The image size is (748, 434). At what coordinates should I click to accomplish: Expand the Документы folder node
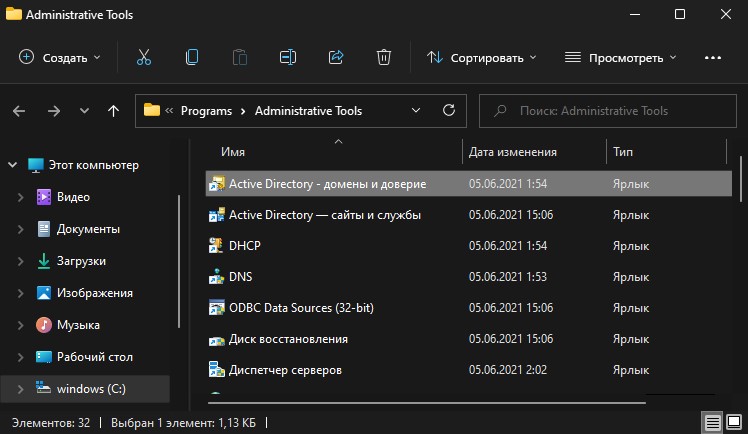point(21,229)
